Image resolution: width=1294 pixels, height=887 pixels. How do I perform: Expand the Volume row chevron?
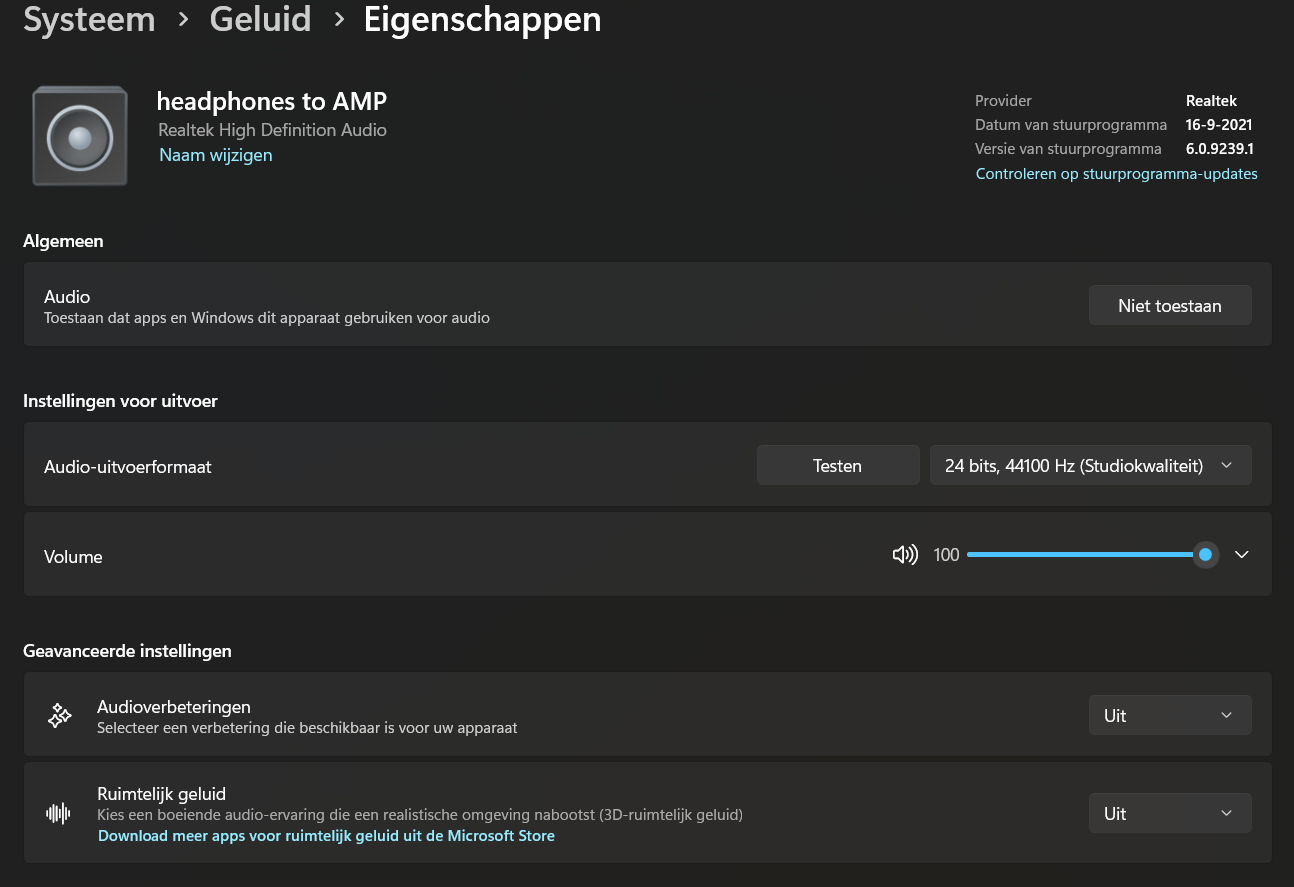1242,555
